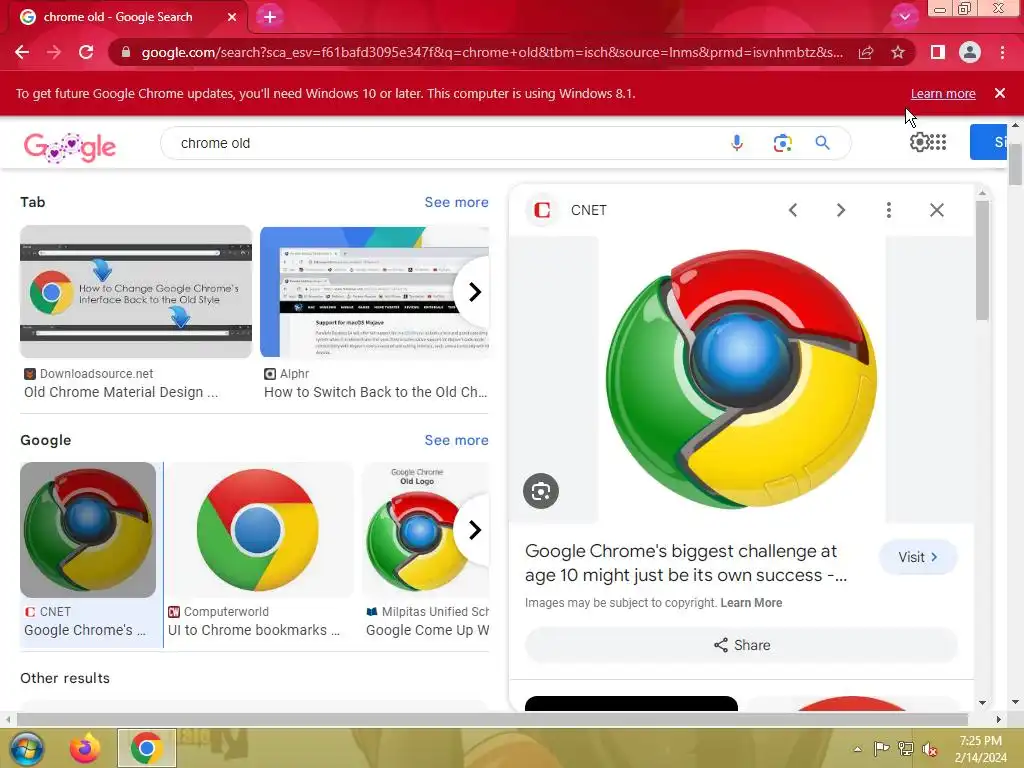This screenshot has height=768, width=1024.
Task: Open 'How to Switch Back to the Old Ch...' title
Action: (x=376, y=392)
